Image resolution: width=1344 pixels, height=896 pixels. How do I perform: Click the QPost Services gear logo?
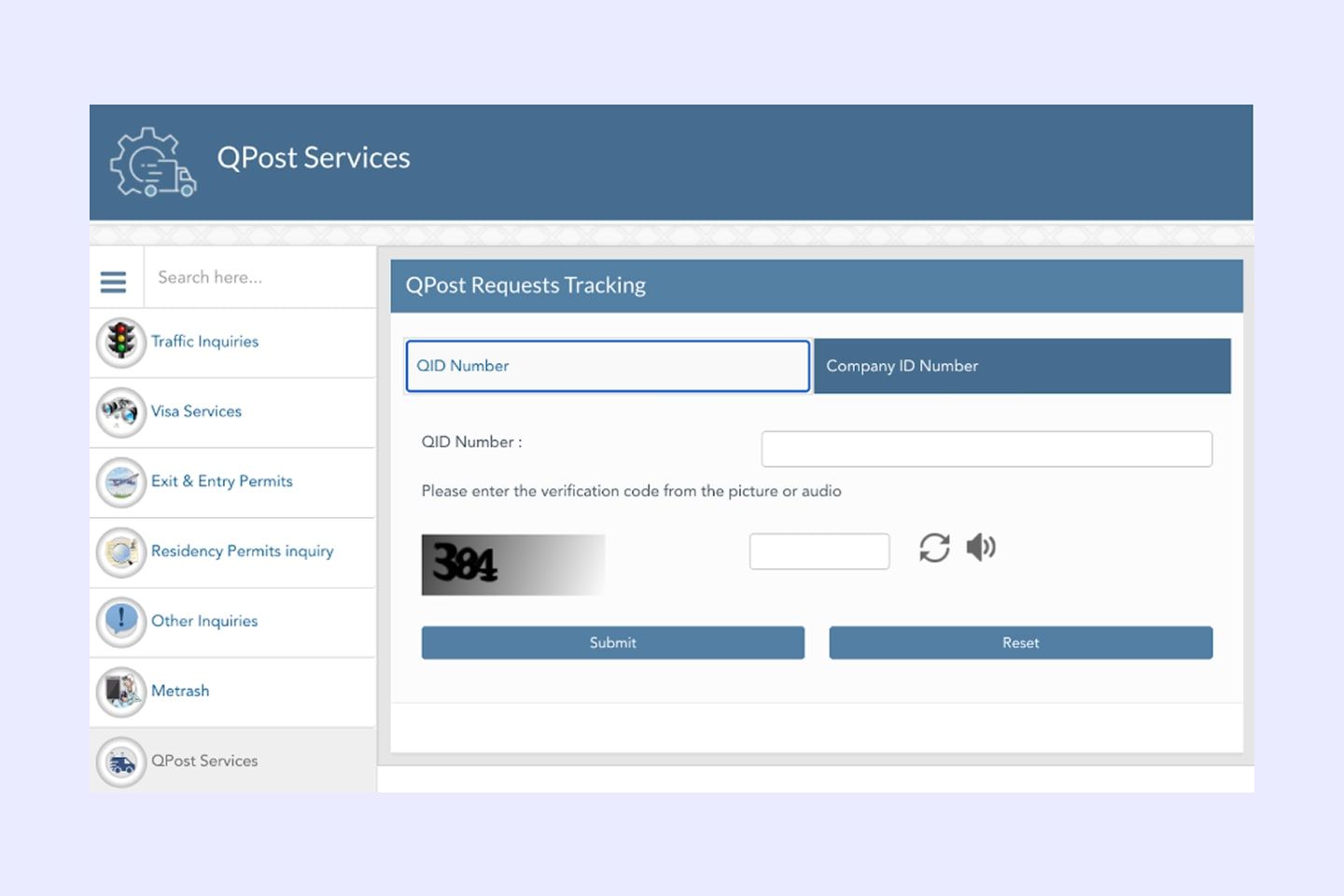153,162
